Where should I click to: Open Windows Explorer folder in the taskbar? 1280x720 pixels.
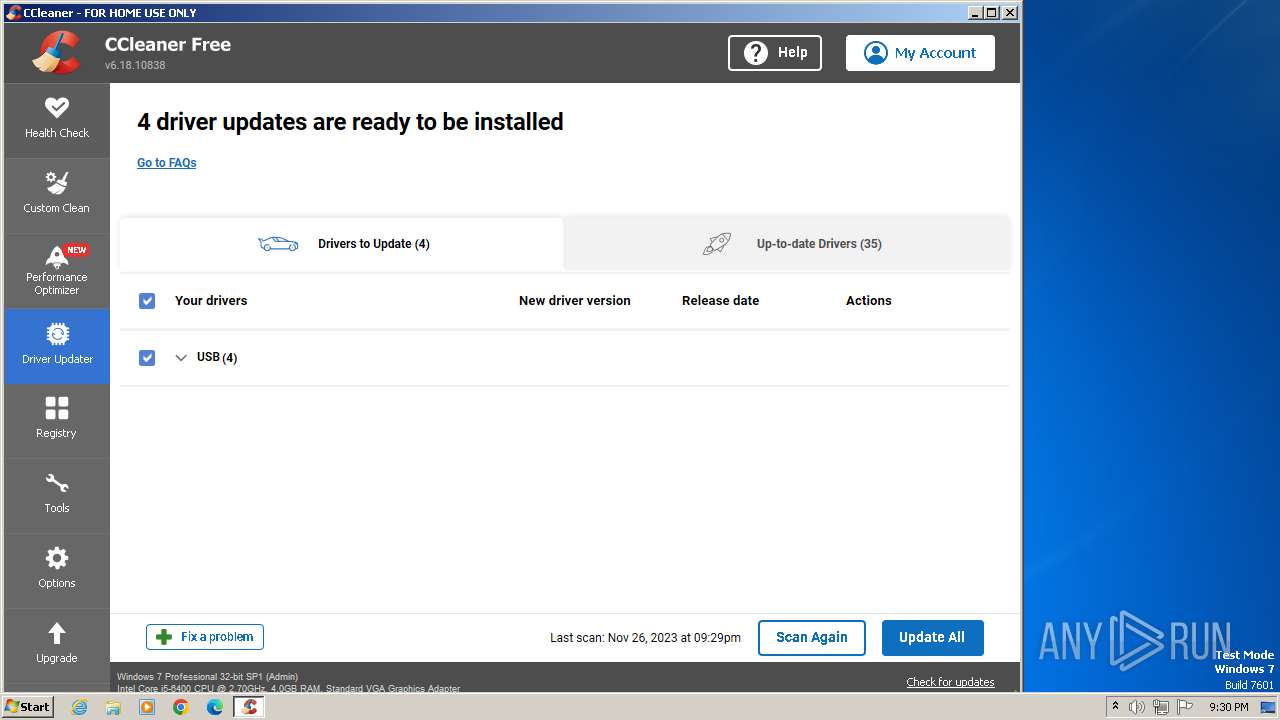click(113, 707)
